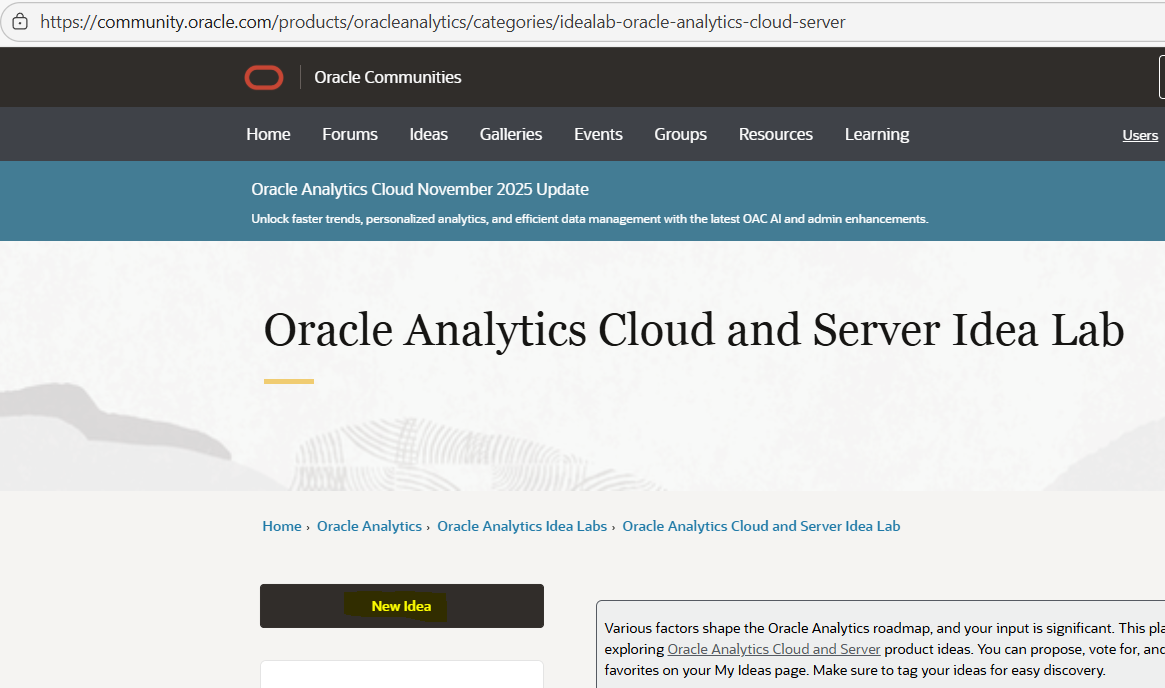Click Oracle Analytics Idea Labs breadcrumb
Screen dimensions: 1165x688
(522, 526)
